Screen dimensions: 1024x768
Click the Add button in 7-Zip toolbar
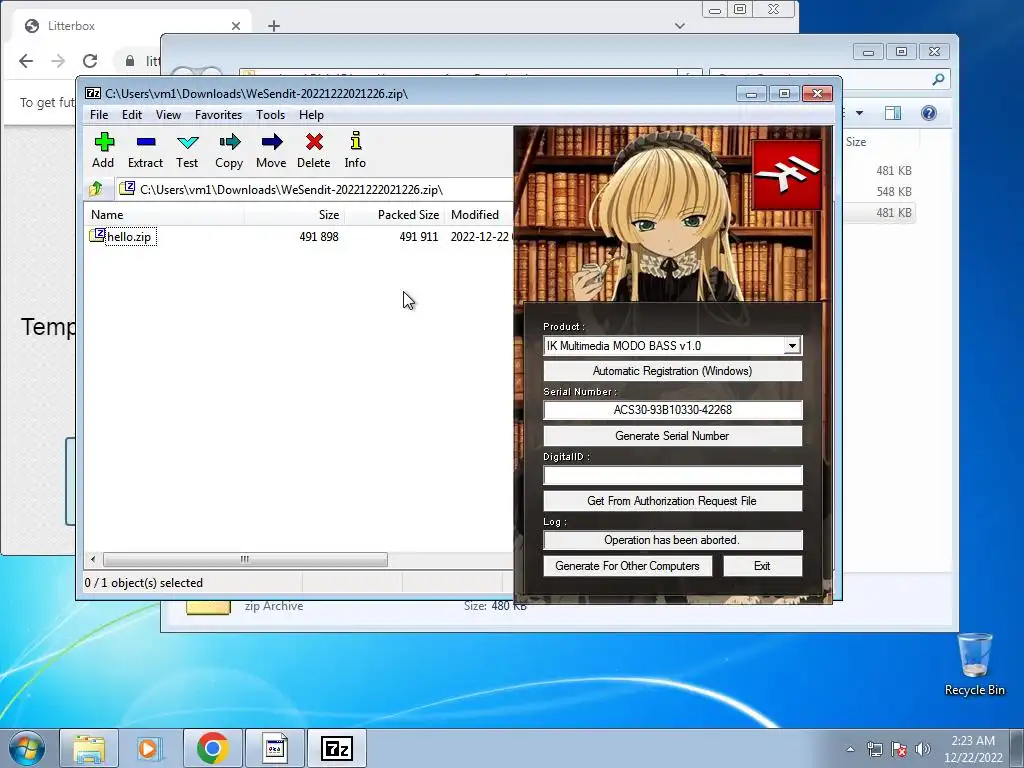pos(103,150)
